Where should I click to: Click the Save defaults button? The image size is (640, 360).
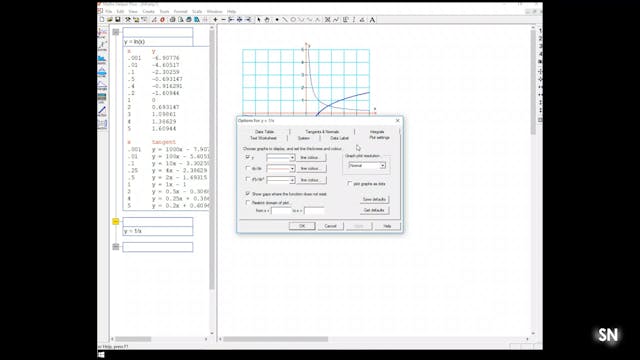click(x=374, y=199)
